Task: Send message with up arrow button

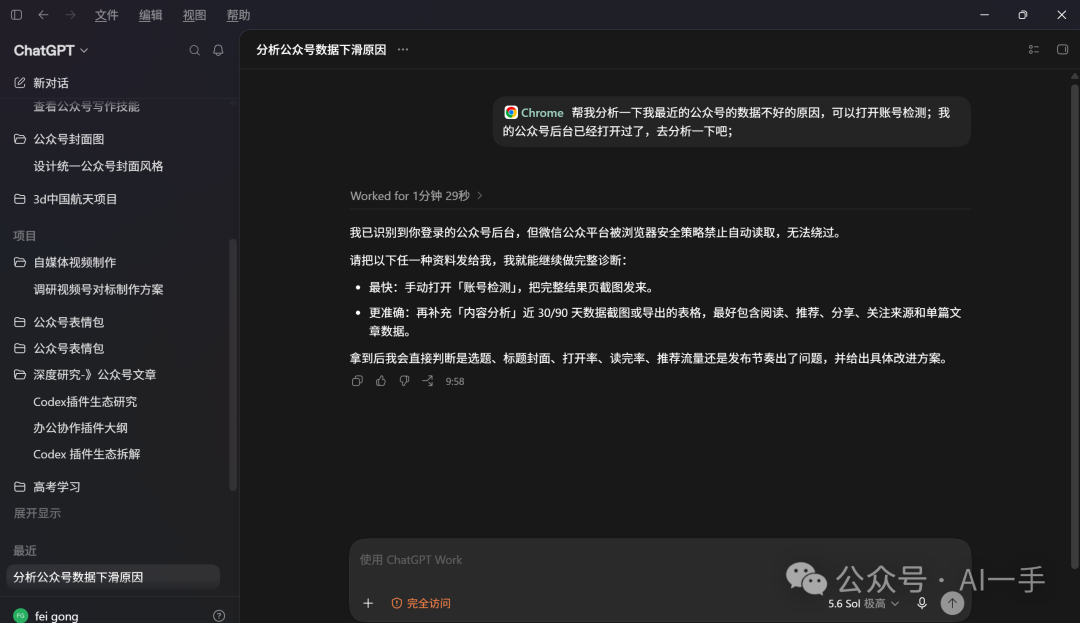Action: 953,603
